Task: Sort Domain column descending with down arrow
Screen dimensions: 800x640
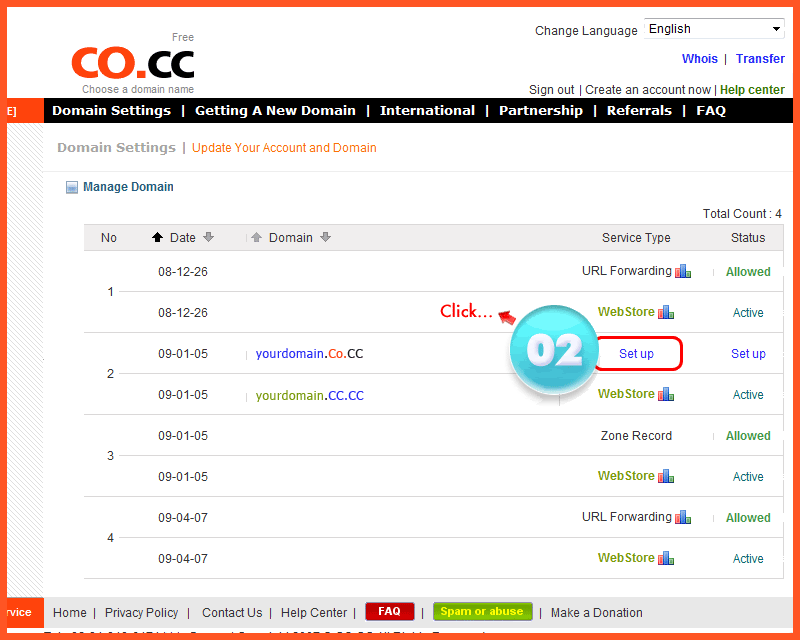Action: pos(325,238)
